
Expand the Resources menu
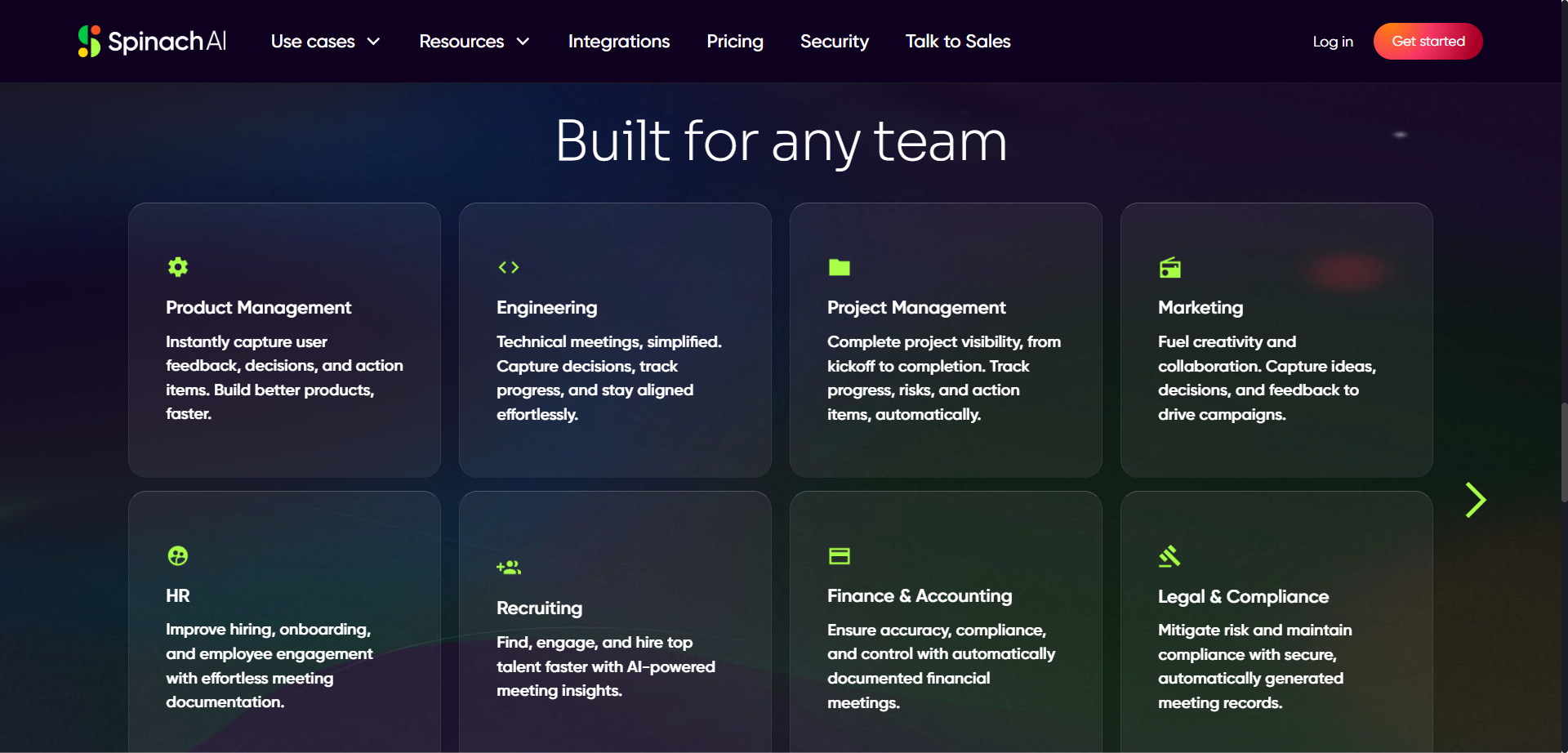click(x=474, y=41)
